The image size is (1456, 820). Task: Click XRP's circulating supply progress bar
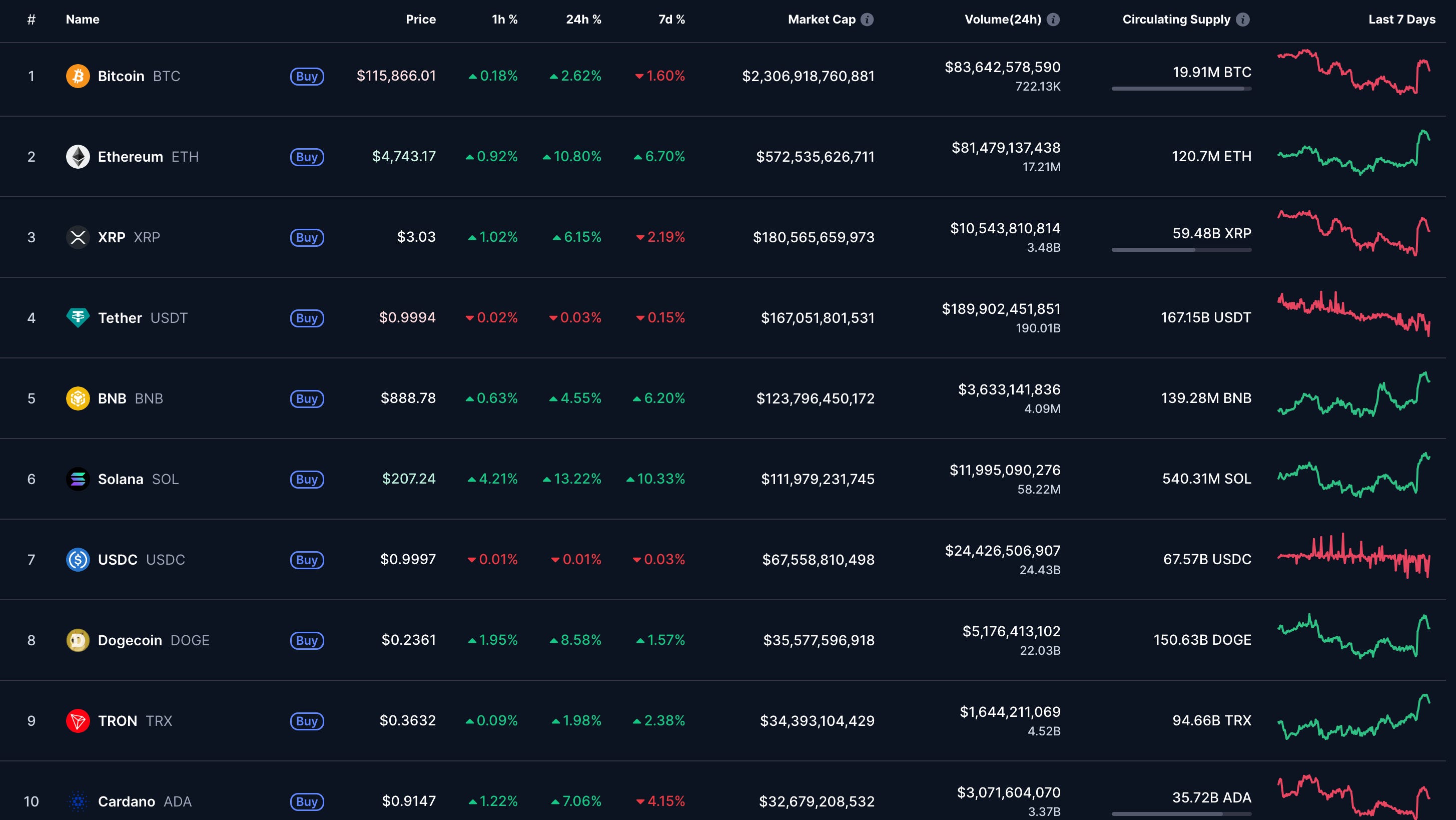pos(1181,250)
